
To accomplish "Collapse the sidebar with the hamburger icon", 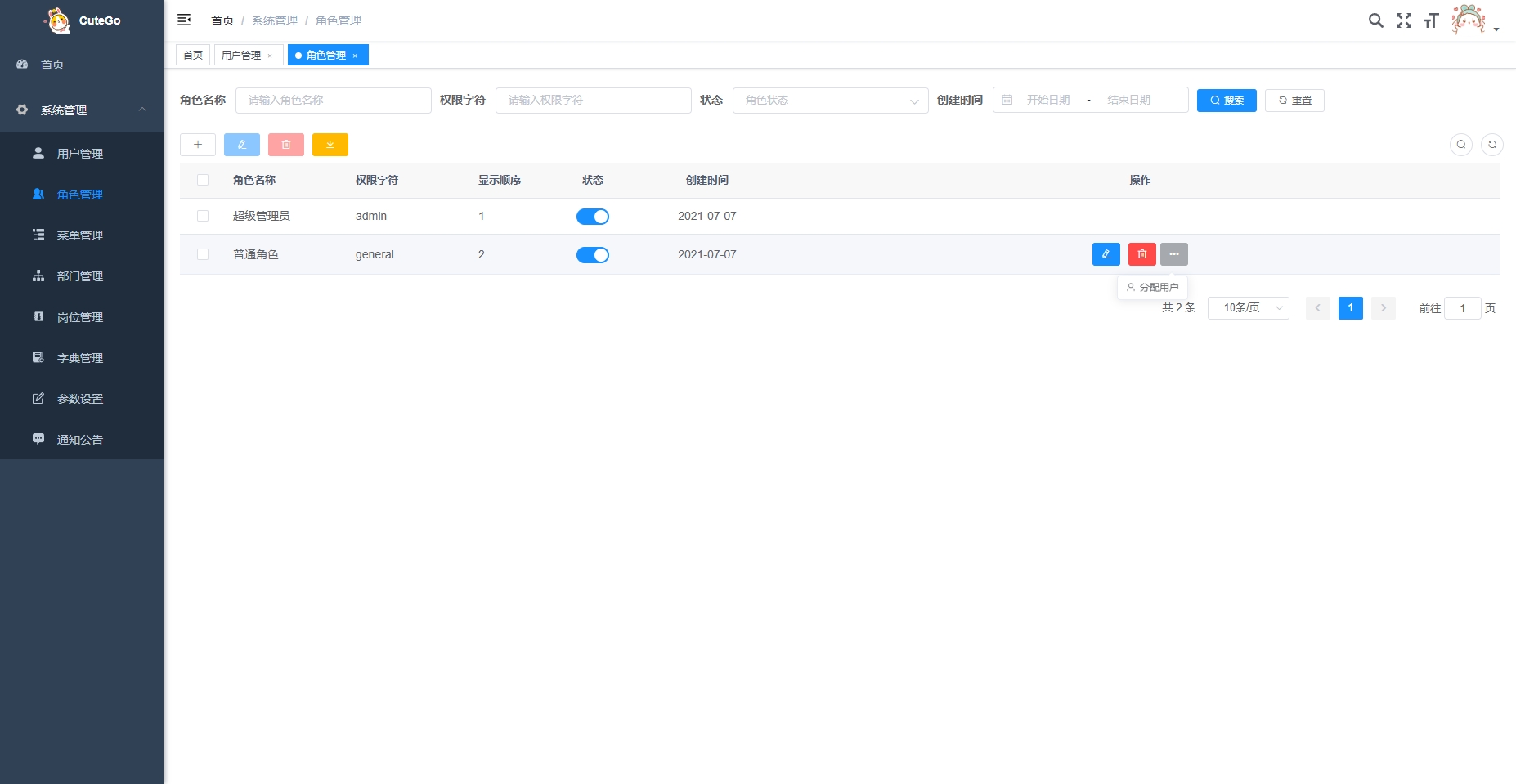I will 184,20.
